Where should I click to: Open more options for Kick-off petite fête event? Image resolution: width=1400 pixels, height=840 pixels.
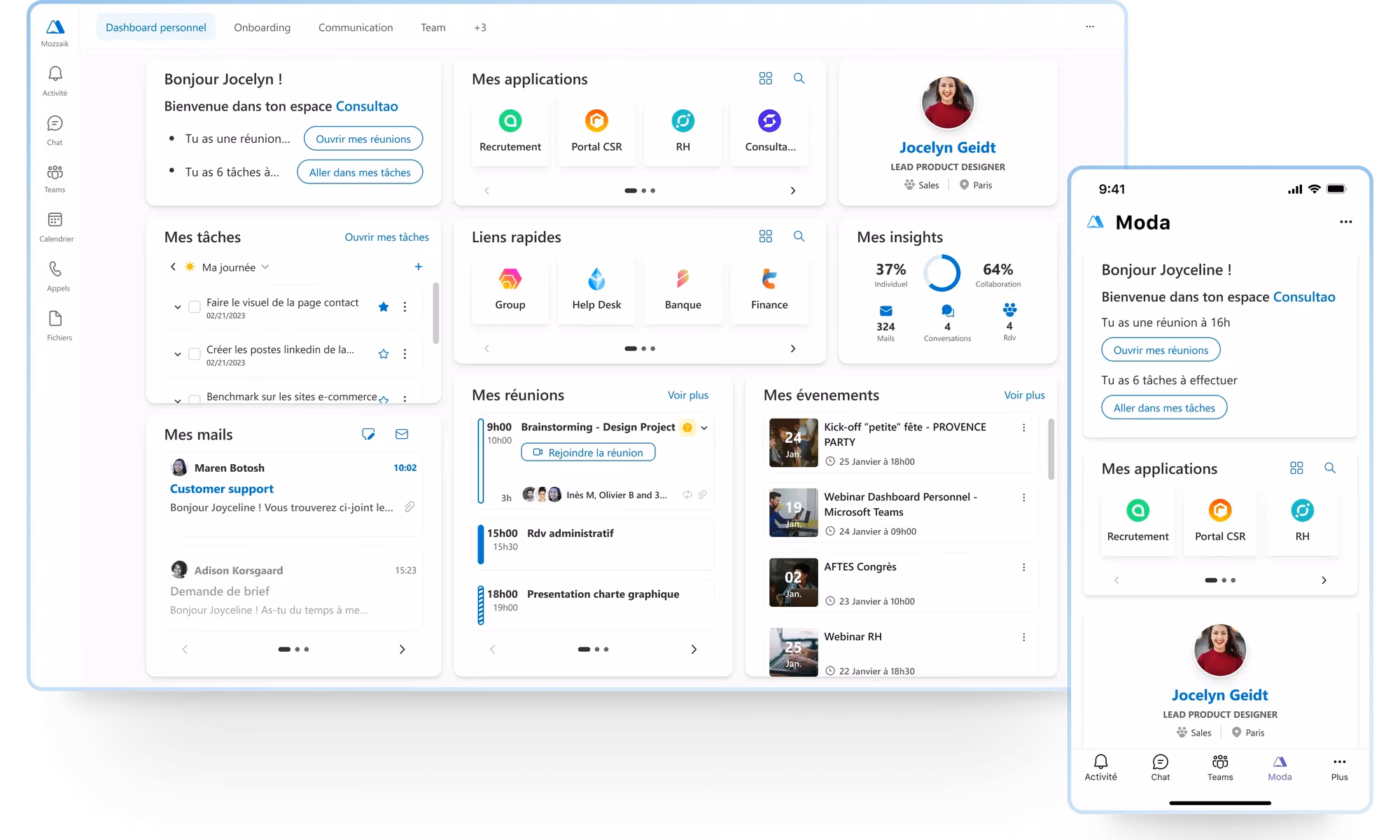point(1023,428)
